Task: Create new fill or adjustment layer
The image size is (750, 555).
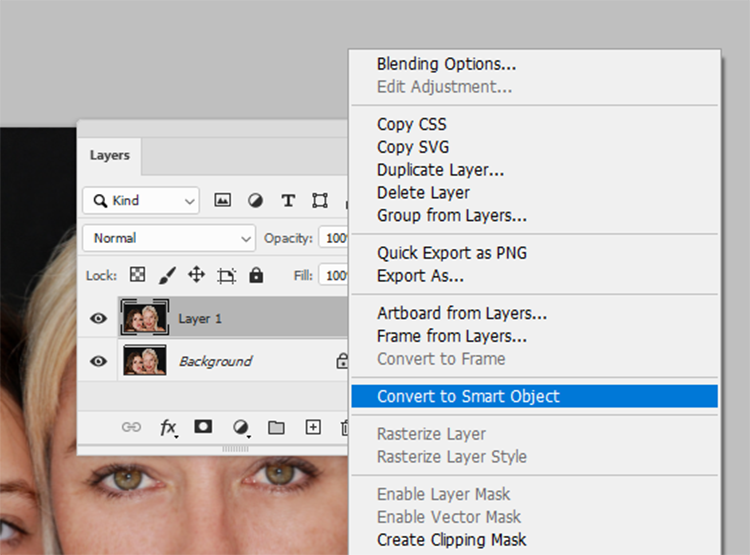Action: (241, 427)
